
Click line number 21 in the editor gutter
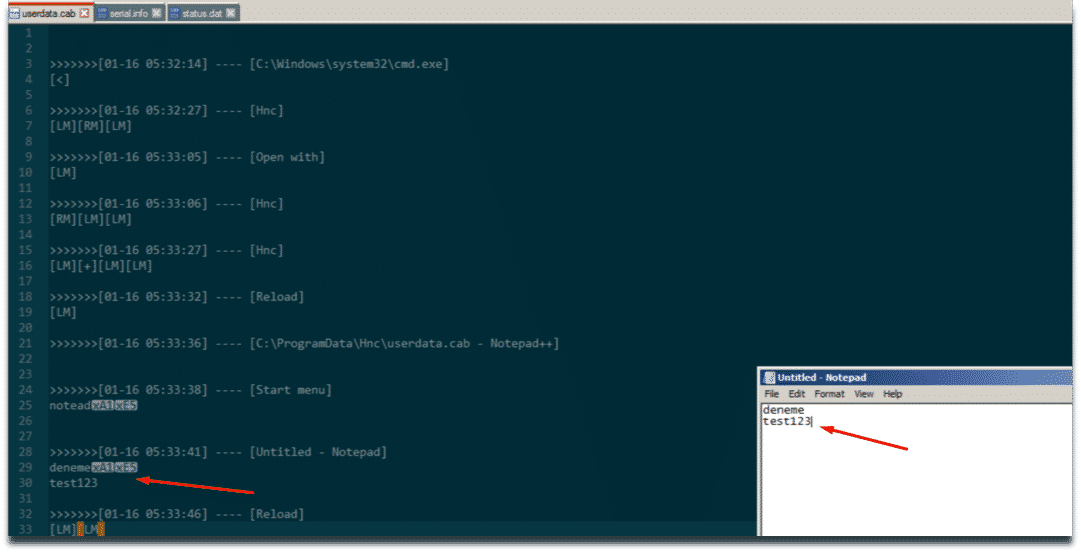pos(27,343)
